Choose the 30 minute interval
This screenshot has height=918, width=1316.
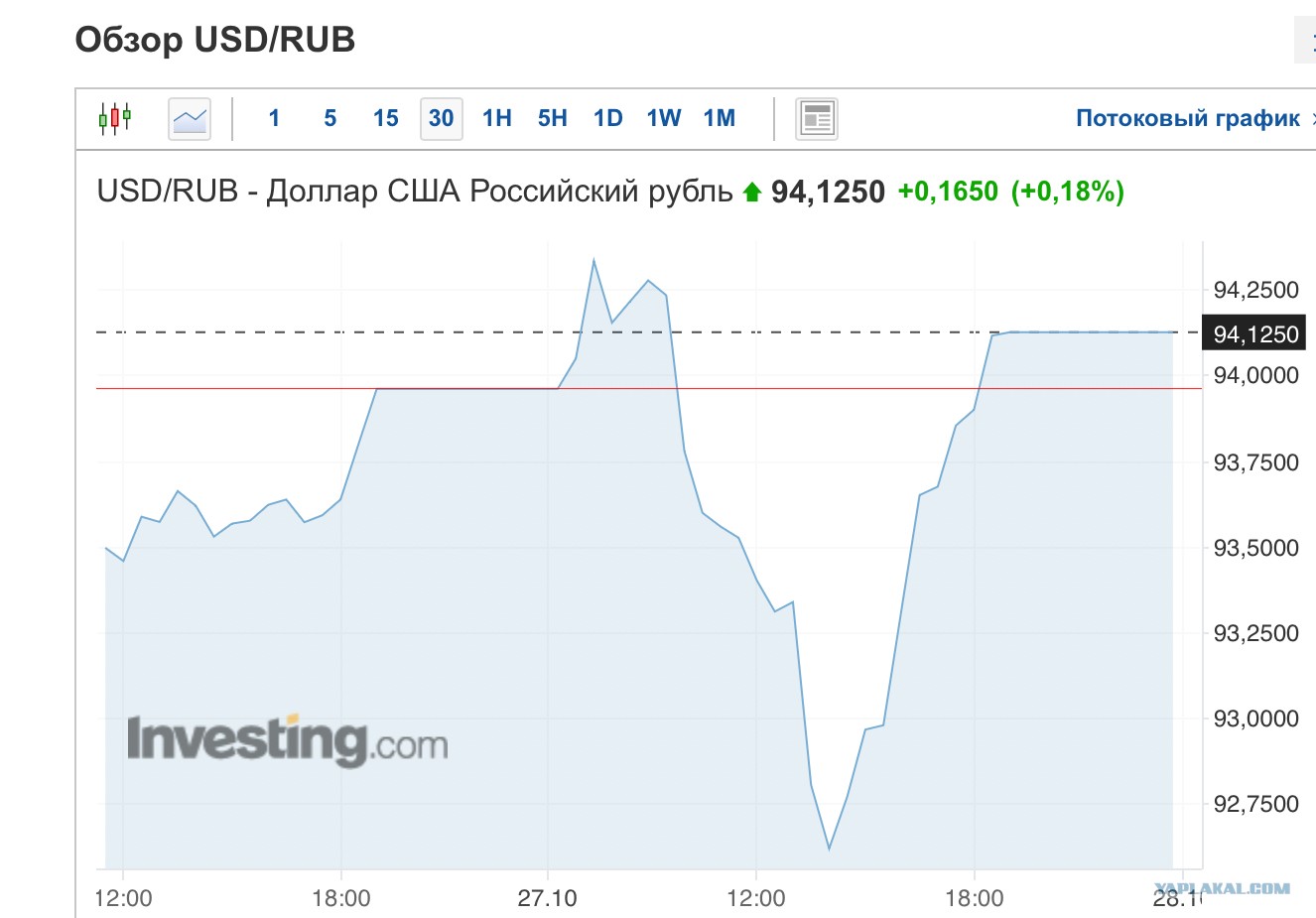(x=442, y=119)
